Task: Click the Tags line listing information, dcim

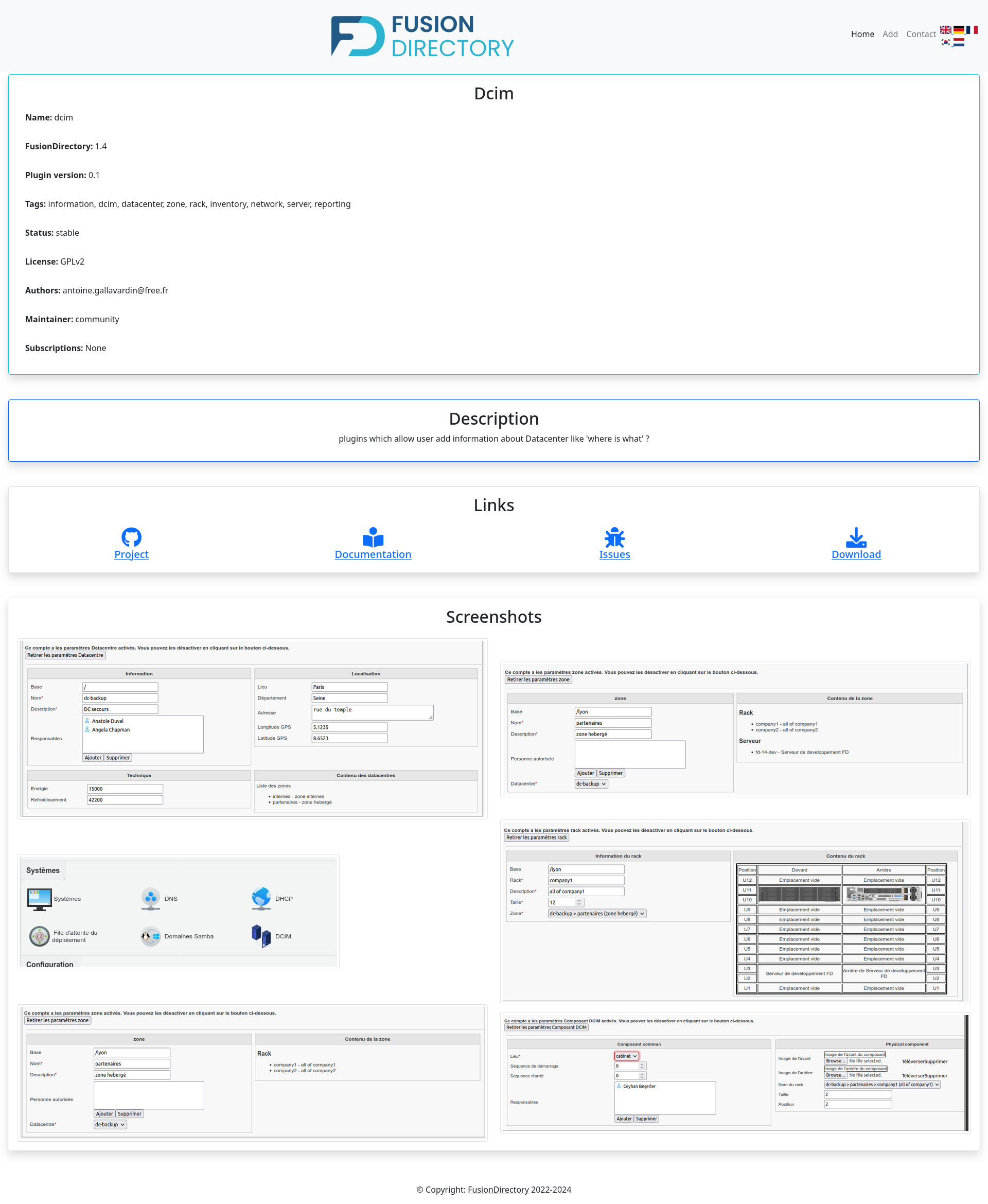Action: tap(188, 204)
